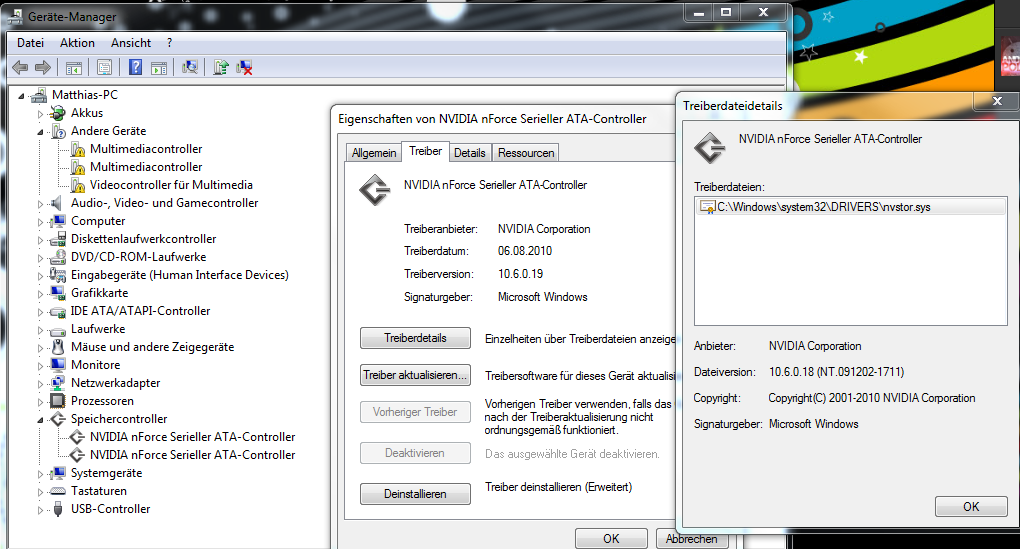Click the Videocontroller für Multimedia warning icon
This screenshot has height=549, width=1020.
[77, 185]
